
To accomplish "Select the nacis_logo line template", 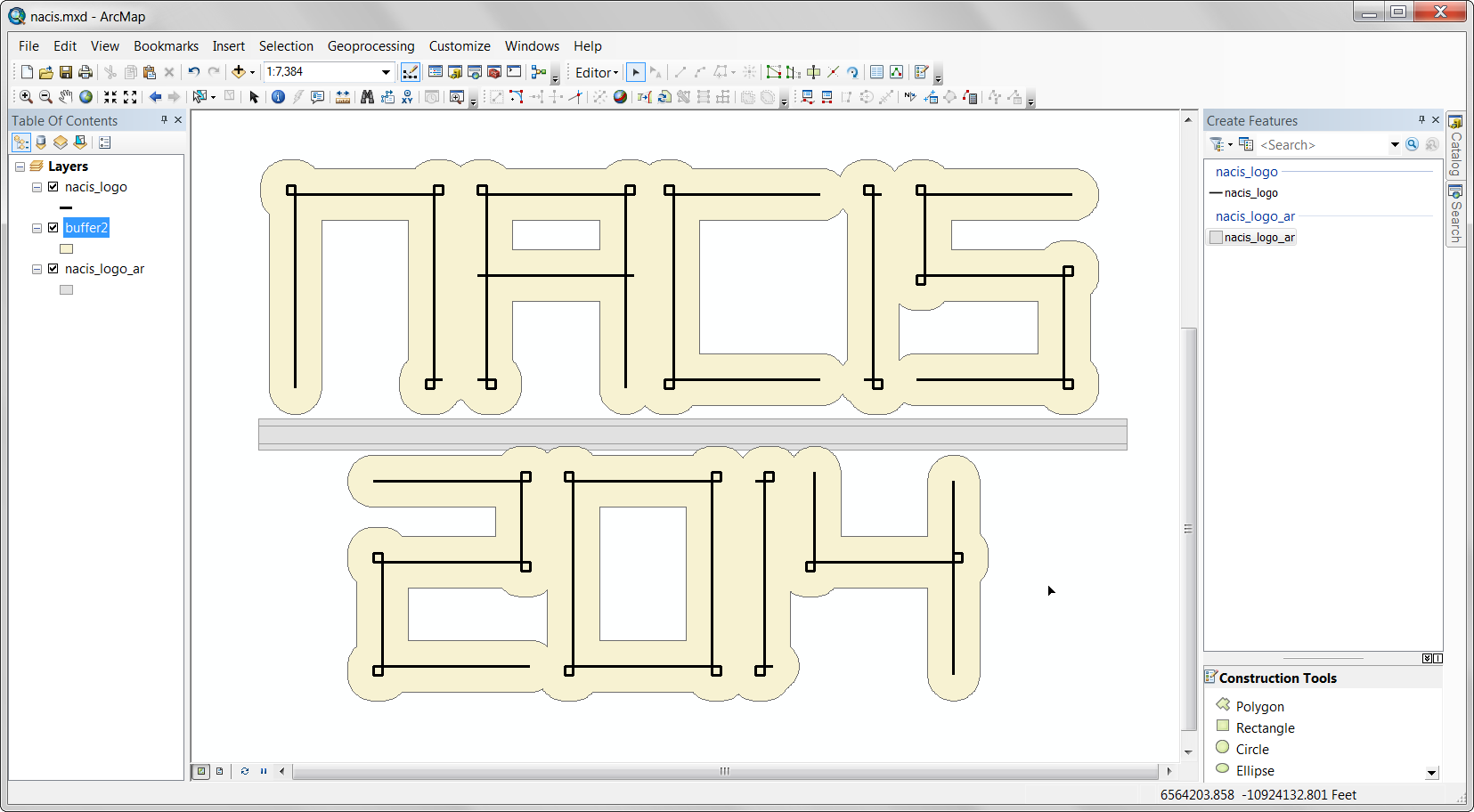I will pos(1243,193).
